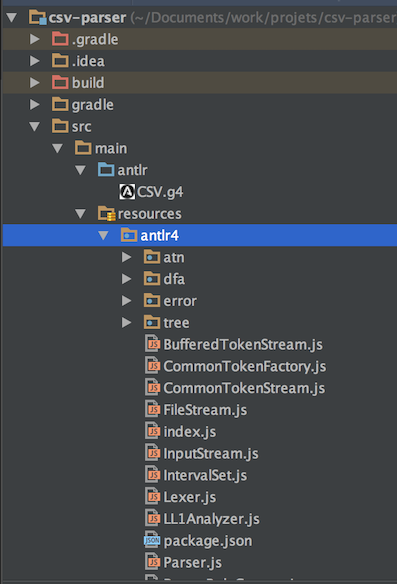
Task: Expand the build folder arrow
Action: (35, 83)
